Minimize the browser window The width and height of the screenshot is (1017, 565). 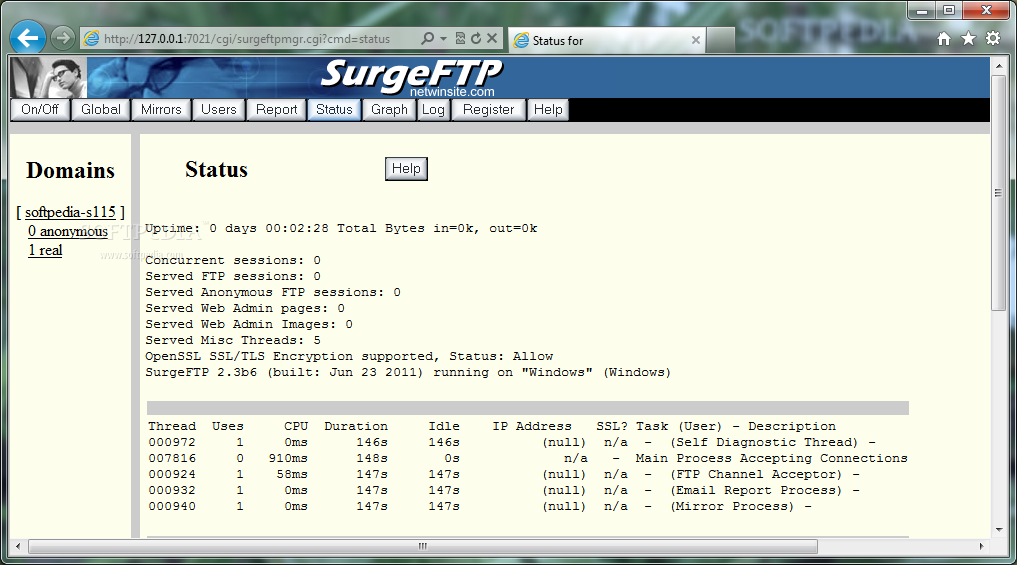coord(922,10)
